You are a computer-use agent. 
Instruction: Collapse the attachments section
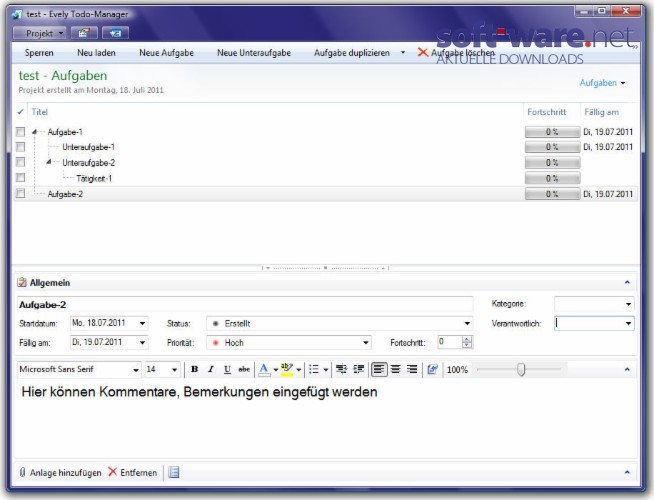(627, 472)
